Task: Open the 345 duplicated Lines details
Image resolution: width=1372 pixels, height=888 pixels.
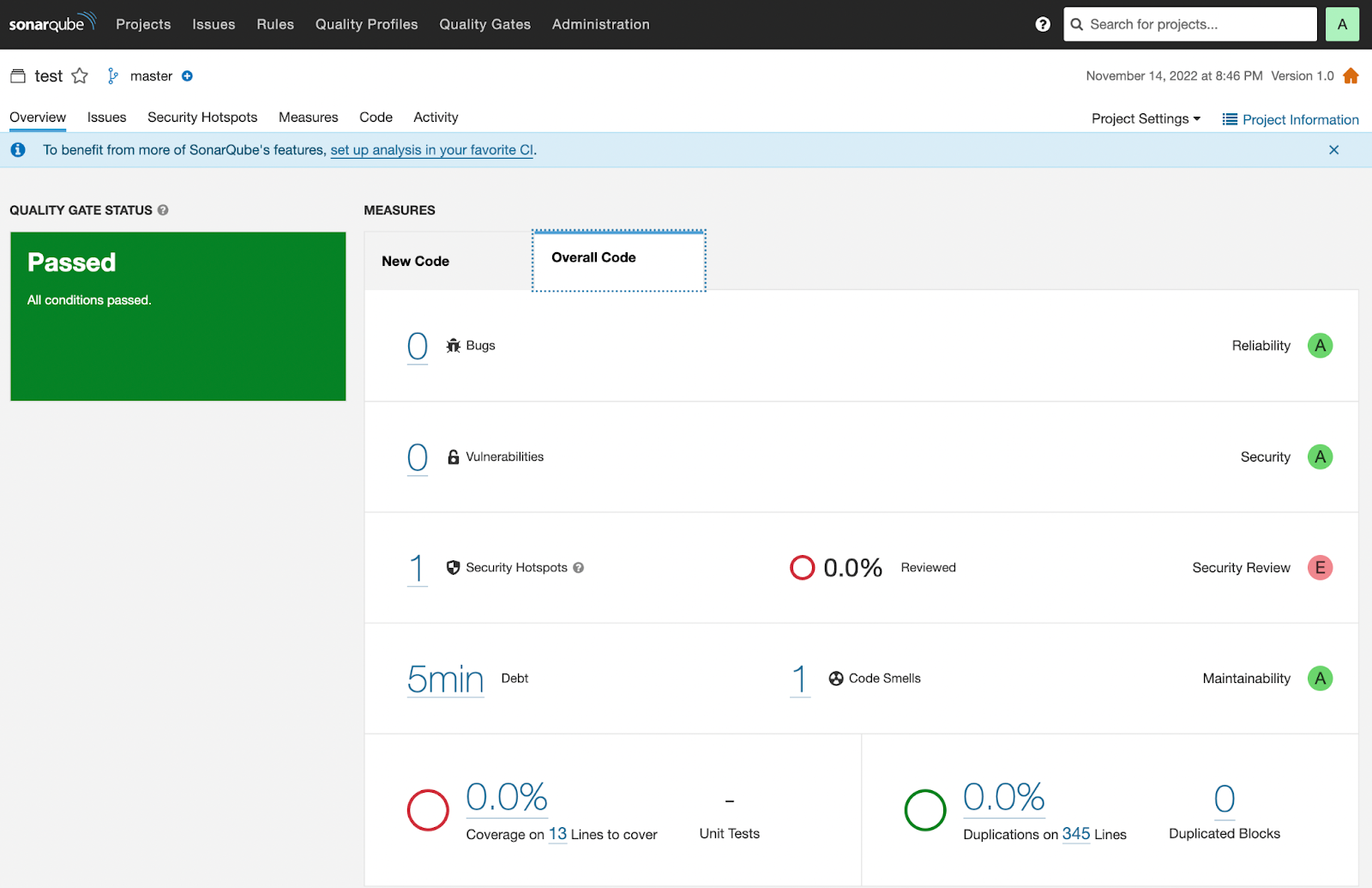Action: pyautogui.click(x=1074, y=833)
